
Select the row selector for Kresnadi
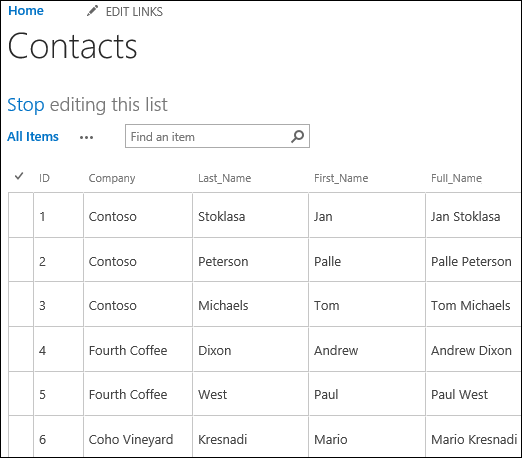coord(21,437)
